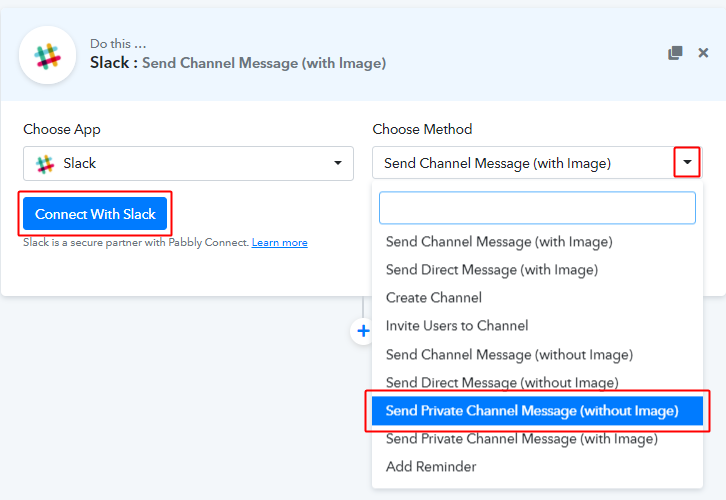Close the Slack action step
The height and width of the screenshot is (500, 726).
[703, 53]
